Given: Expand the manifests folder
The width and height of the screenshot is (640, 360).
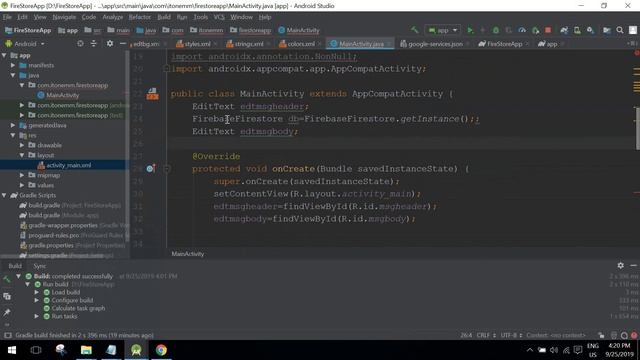Looking at the screenshot, I should point(13,65).
